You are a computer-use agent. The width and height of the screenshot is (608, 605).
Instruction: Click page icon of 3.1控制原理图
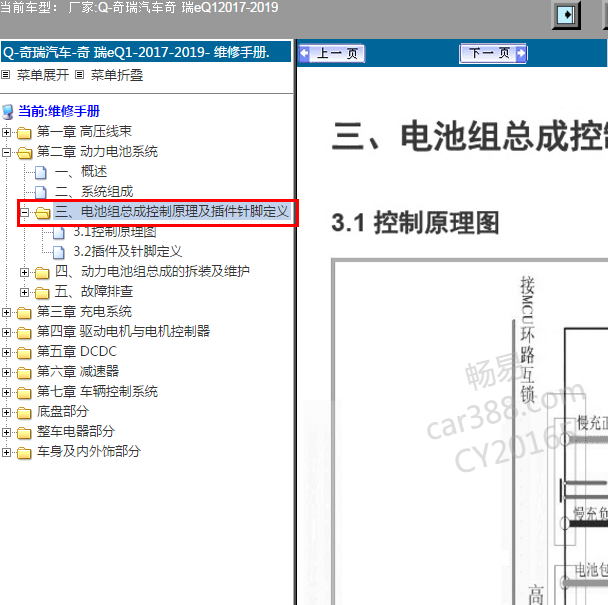click(x=59, y=233)
